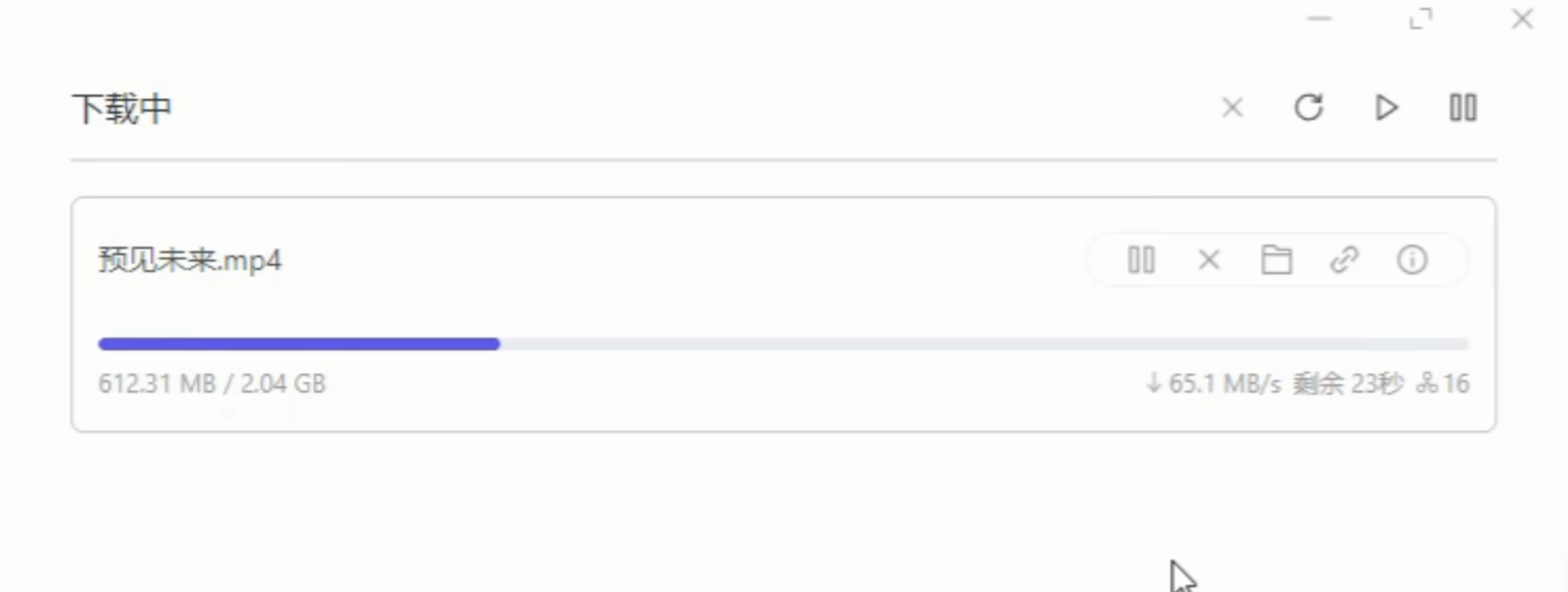Refresh the download task list
The width and height of the screenshot is (1568, 592).
pos(1309,108)
